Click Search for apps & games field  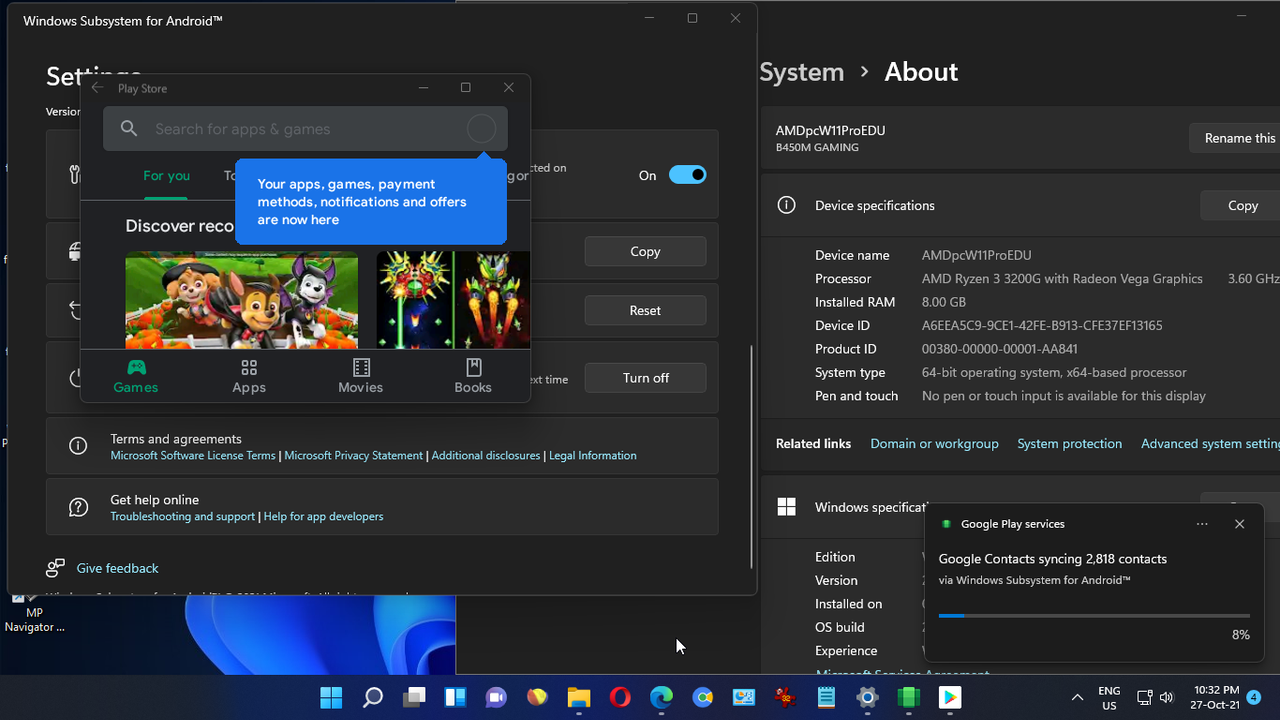(305, 129)
